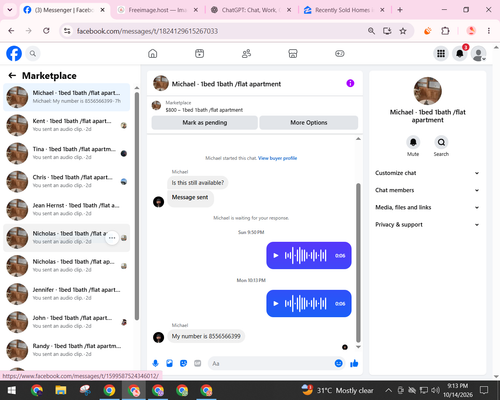Open a new browser tab
Image resolution: width=500 pixels, height=400 pixels.
[x=400, y=10]
